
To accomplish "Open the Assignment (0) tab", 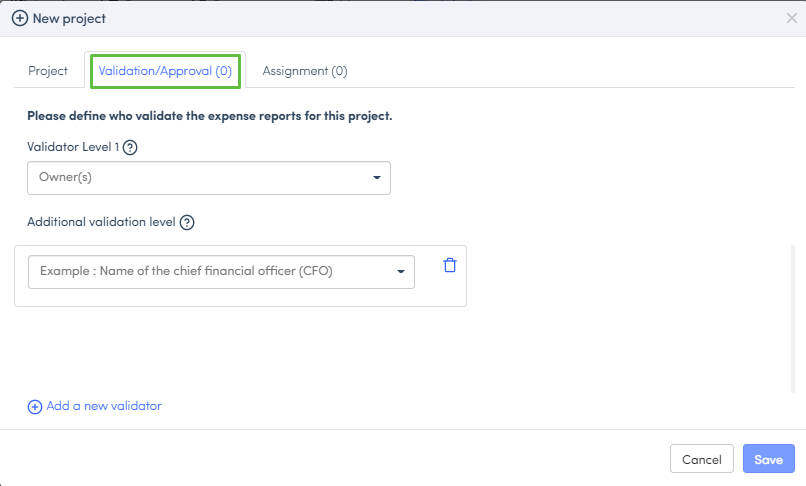I will (x=304, y=71).
